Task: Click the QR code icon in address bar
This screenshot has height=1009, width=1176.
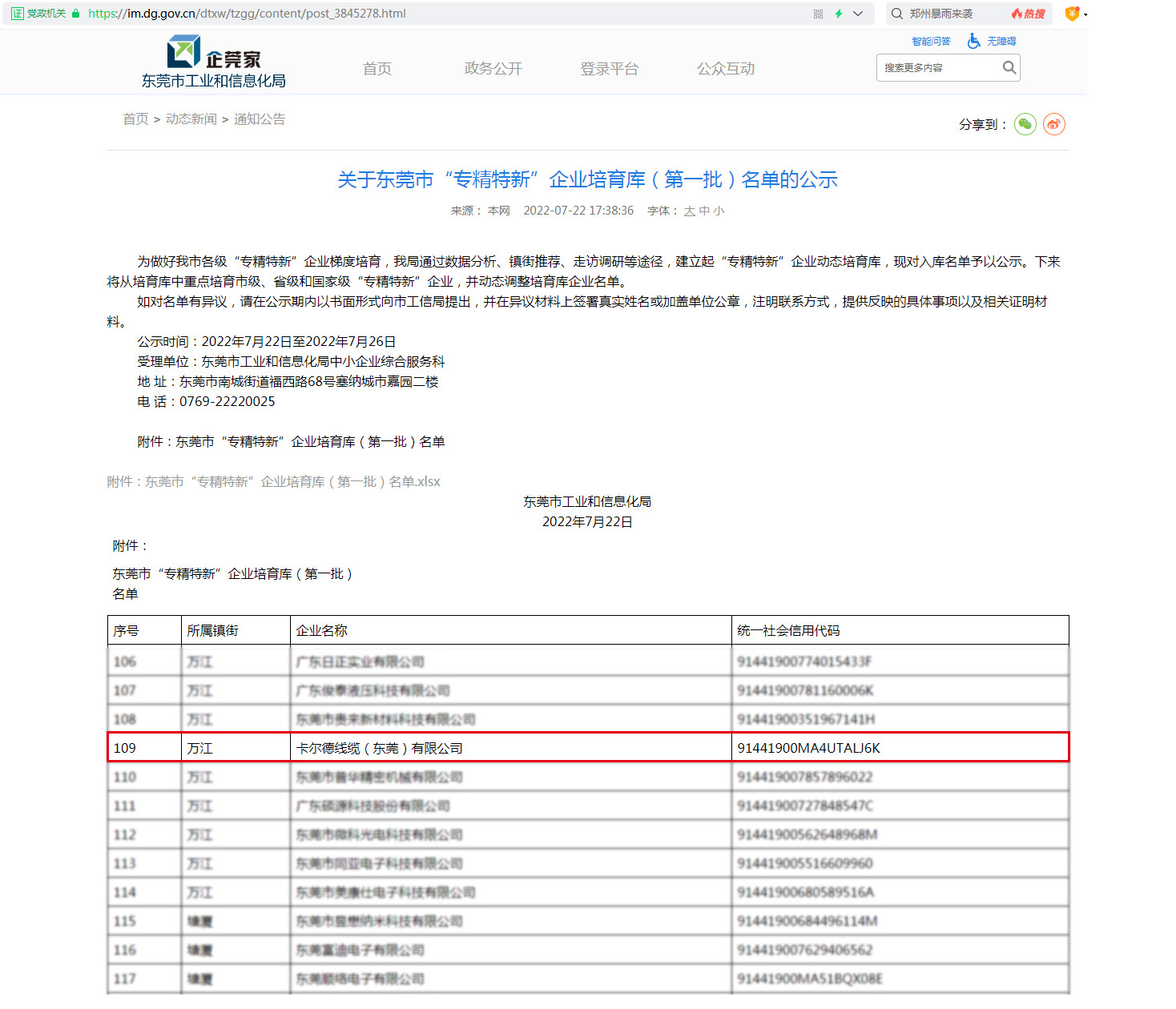Action: click(x=818, y=14)
